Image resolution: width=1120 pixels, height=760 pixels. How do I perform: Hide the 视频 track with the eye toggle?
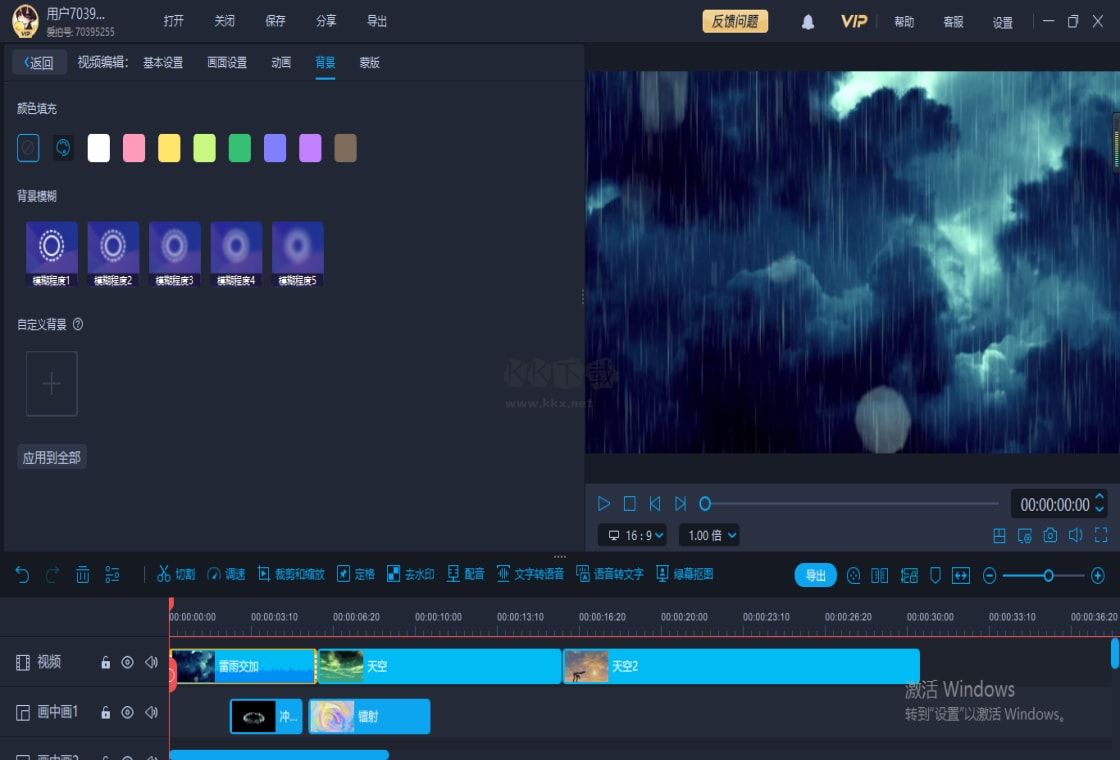128,661
